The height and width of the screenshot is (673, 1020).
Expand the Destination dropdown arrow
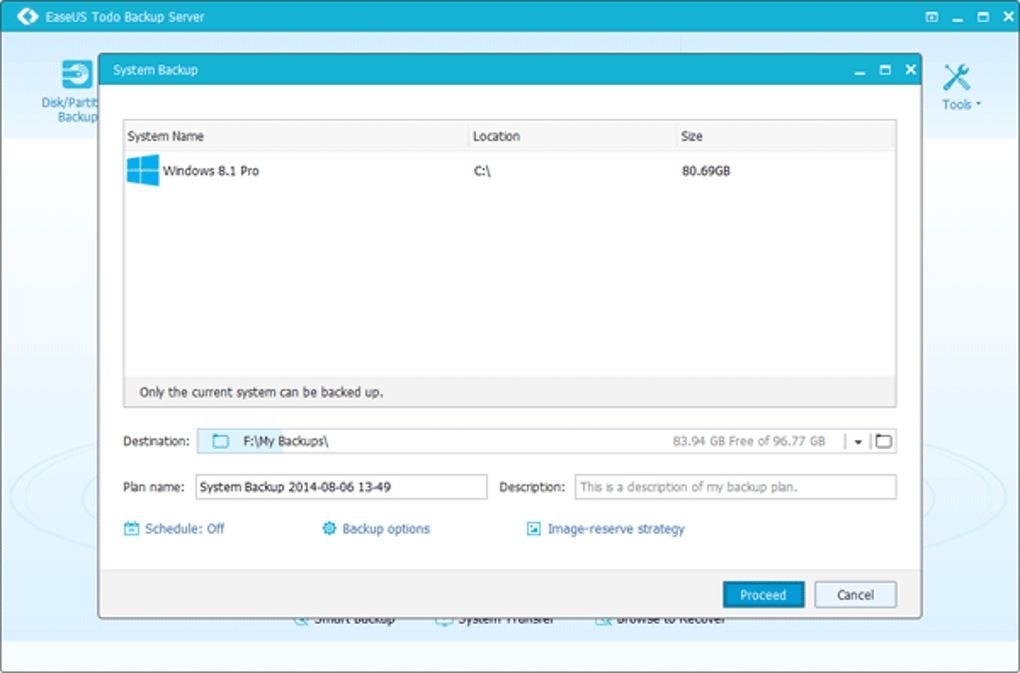[x=858, y=442]
